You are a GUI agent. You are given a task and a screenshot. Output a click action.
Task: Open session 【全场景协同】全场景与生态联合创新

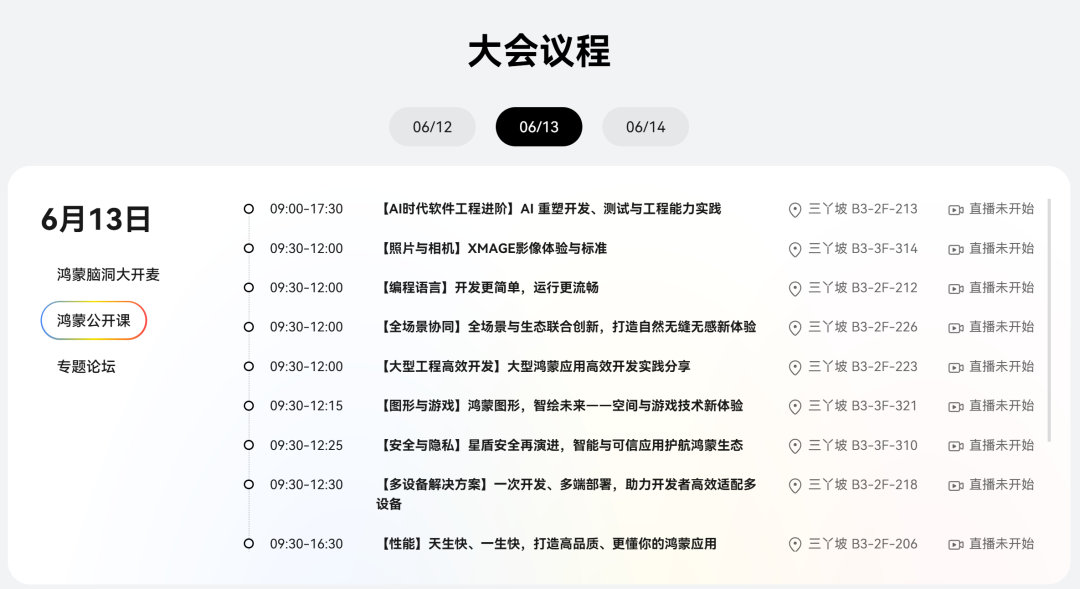566,327
